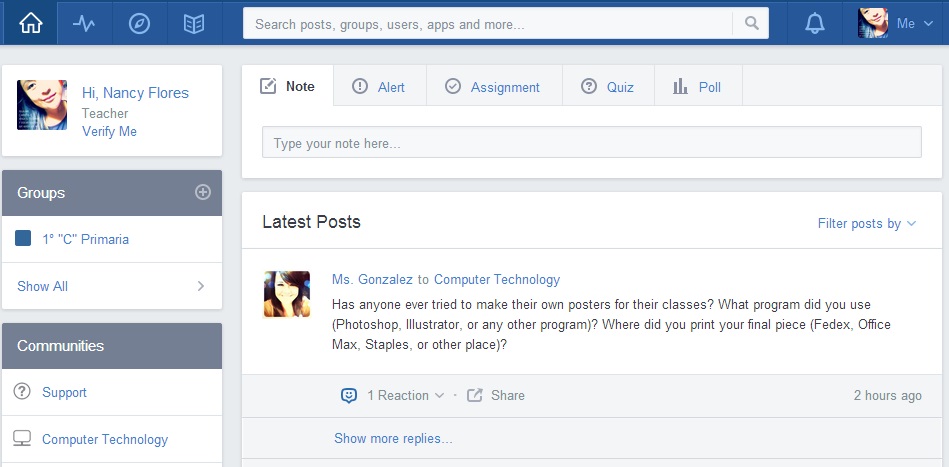Click the Computer Technology monitor icon
Screen dimensions: 949x467
click(22, 439)
